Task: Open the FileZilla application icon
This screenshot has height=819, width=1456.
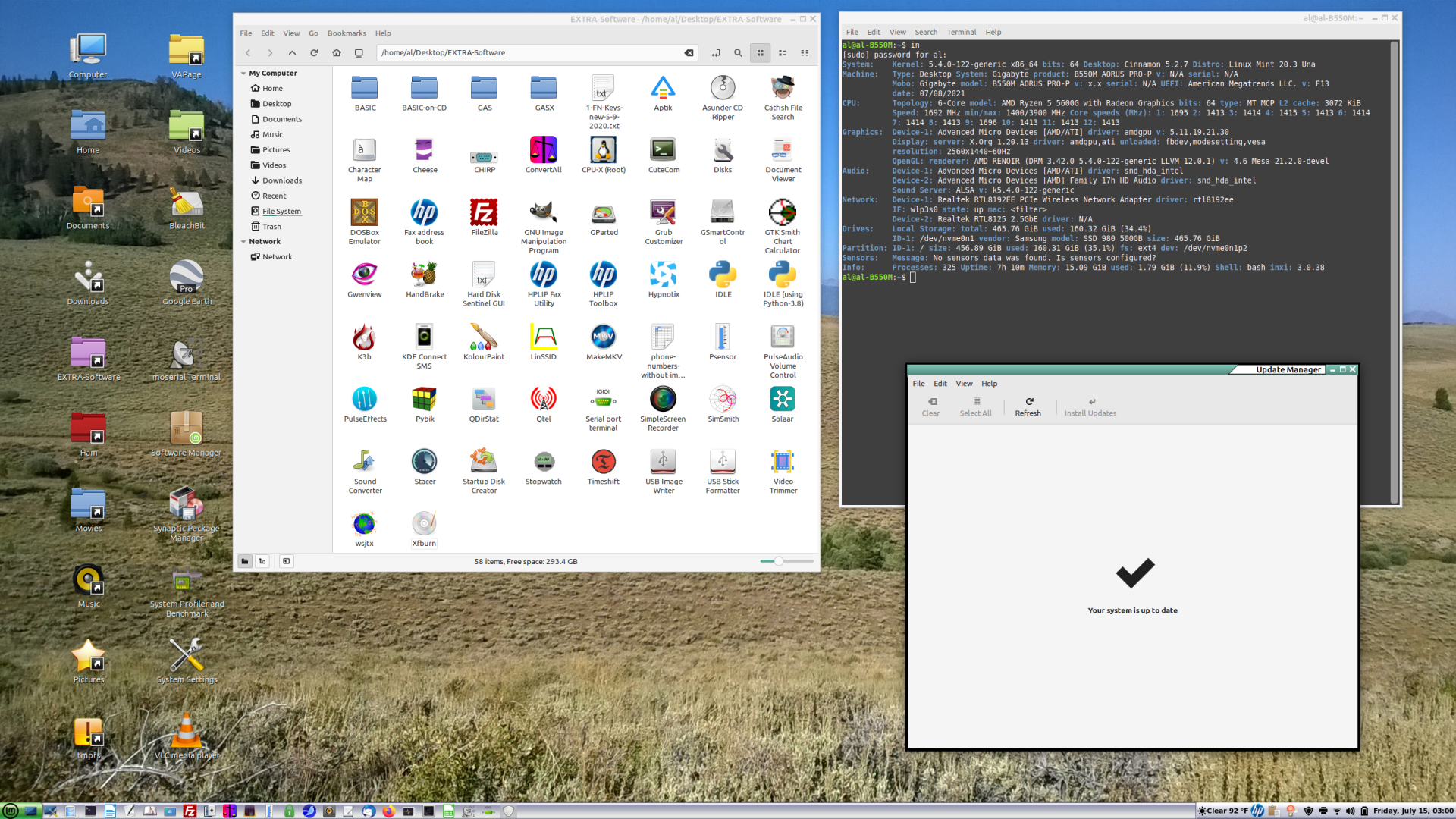Action: click(x=484, y=213)
